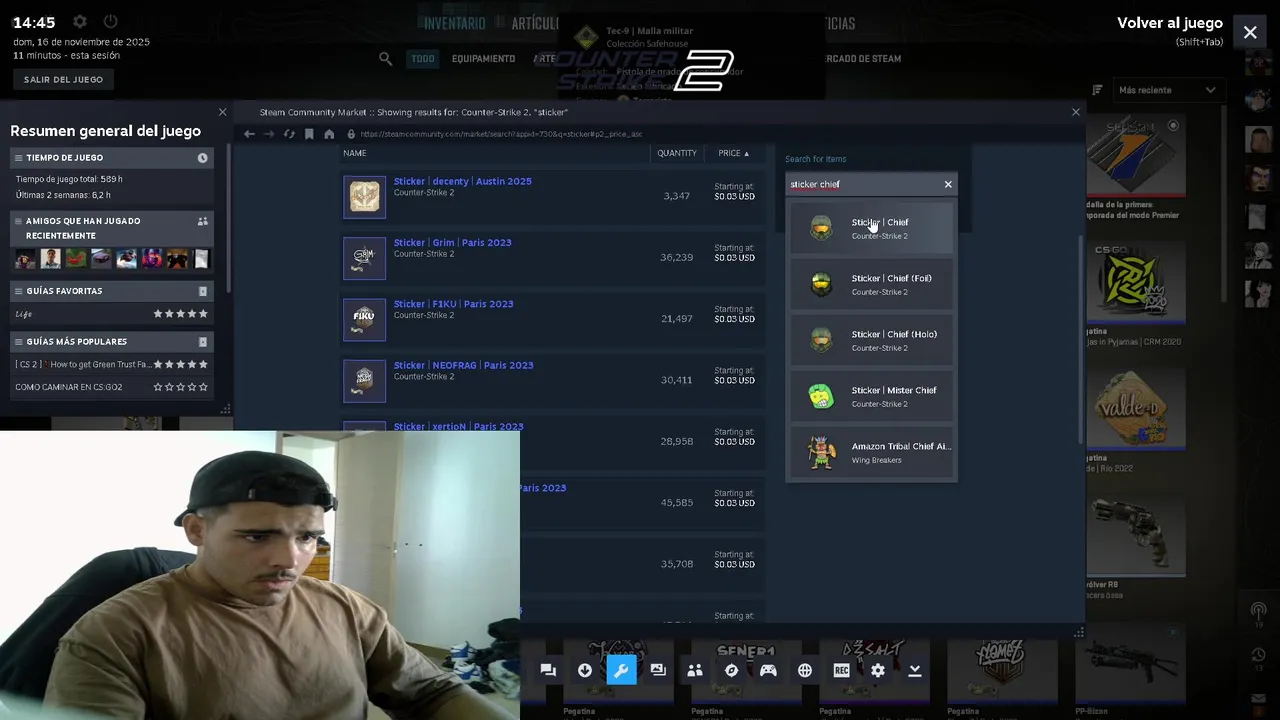Click the filter lines icon beside Más reciente

1097,90
